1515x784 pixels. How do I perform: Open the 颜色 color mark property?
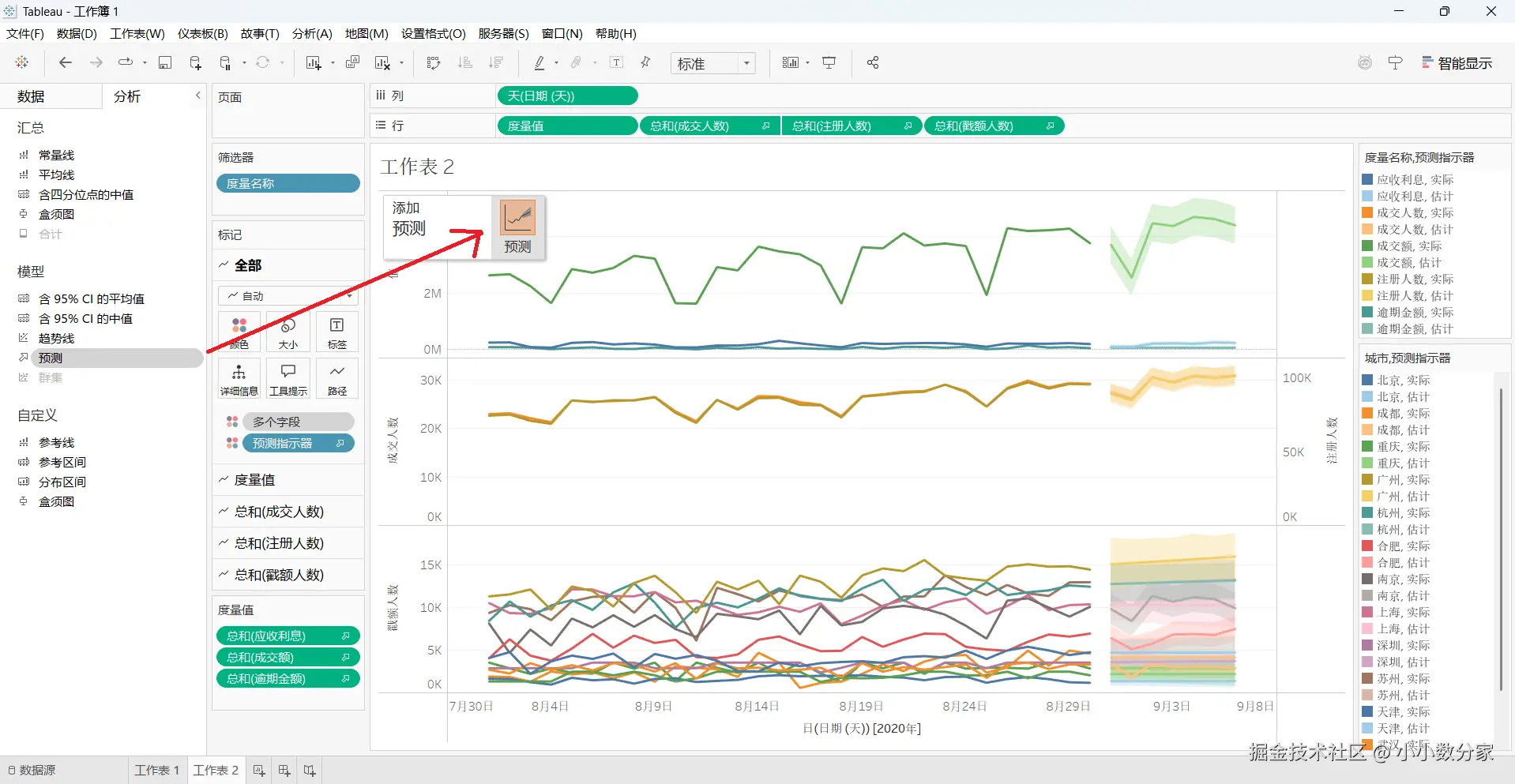239,332
